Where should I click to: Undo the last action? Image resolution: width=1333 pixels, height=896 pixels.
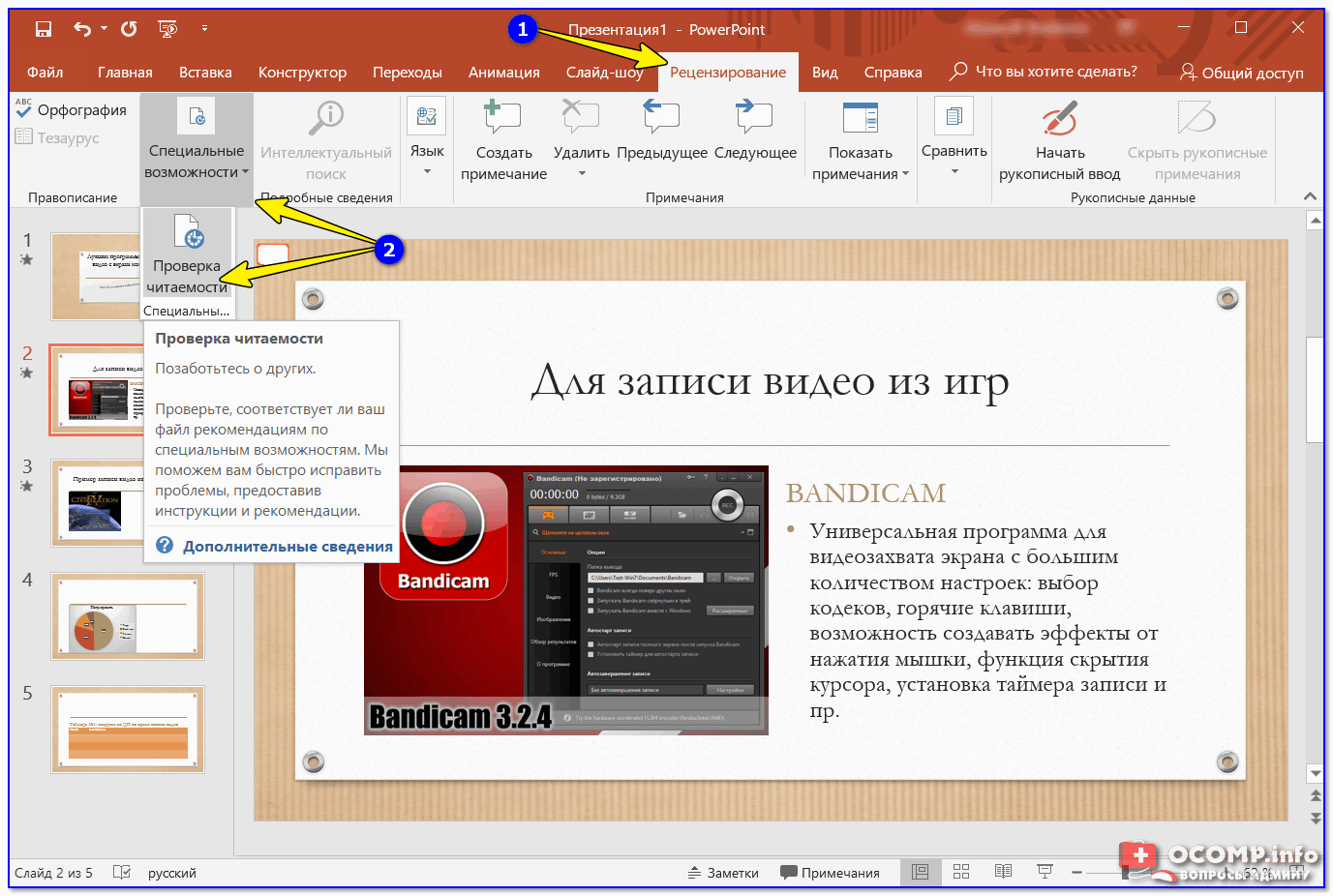82,29
